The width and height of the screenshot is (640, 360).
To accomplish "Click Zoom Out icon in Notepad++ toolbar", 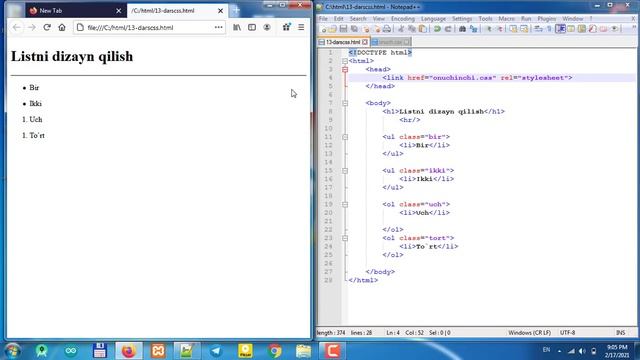I will pos(499,29).
